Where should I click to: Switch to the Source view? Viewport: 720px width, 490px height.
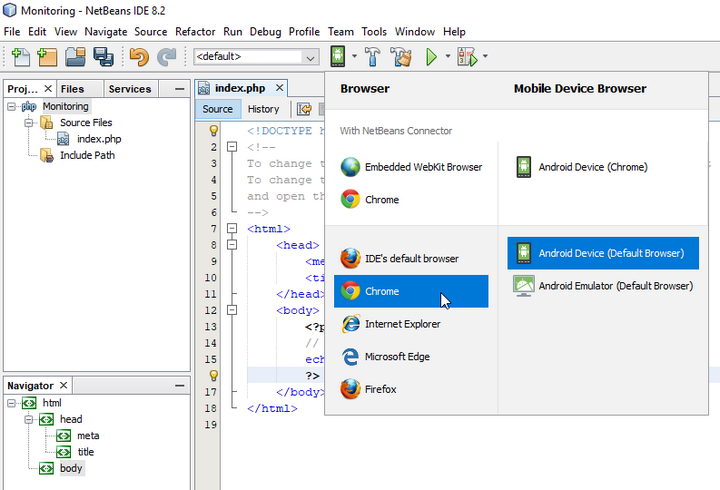tap(218, 109)
